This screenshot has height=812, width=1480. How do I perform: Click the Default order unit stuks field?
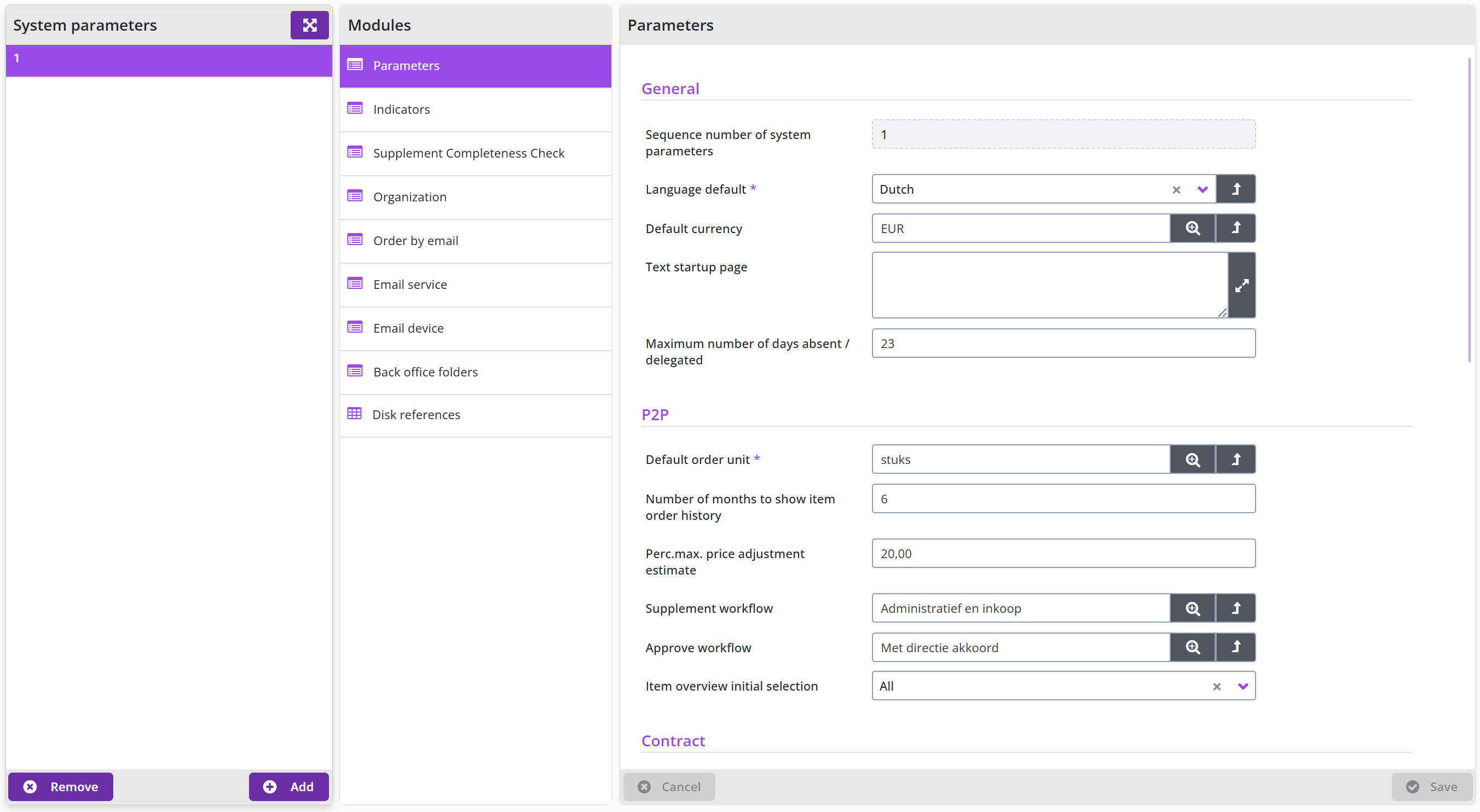tap(1020, 459)
